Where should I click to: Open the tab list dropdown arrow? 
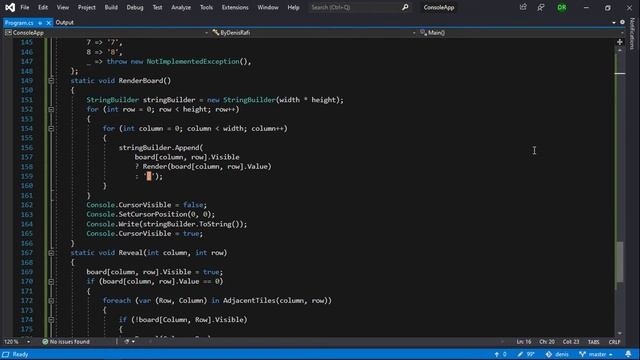(x=614, y=23)
